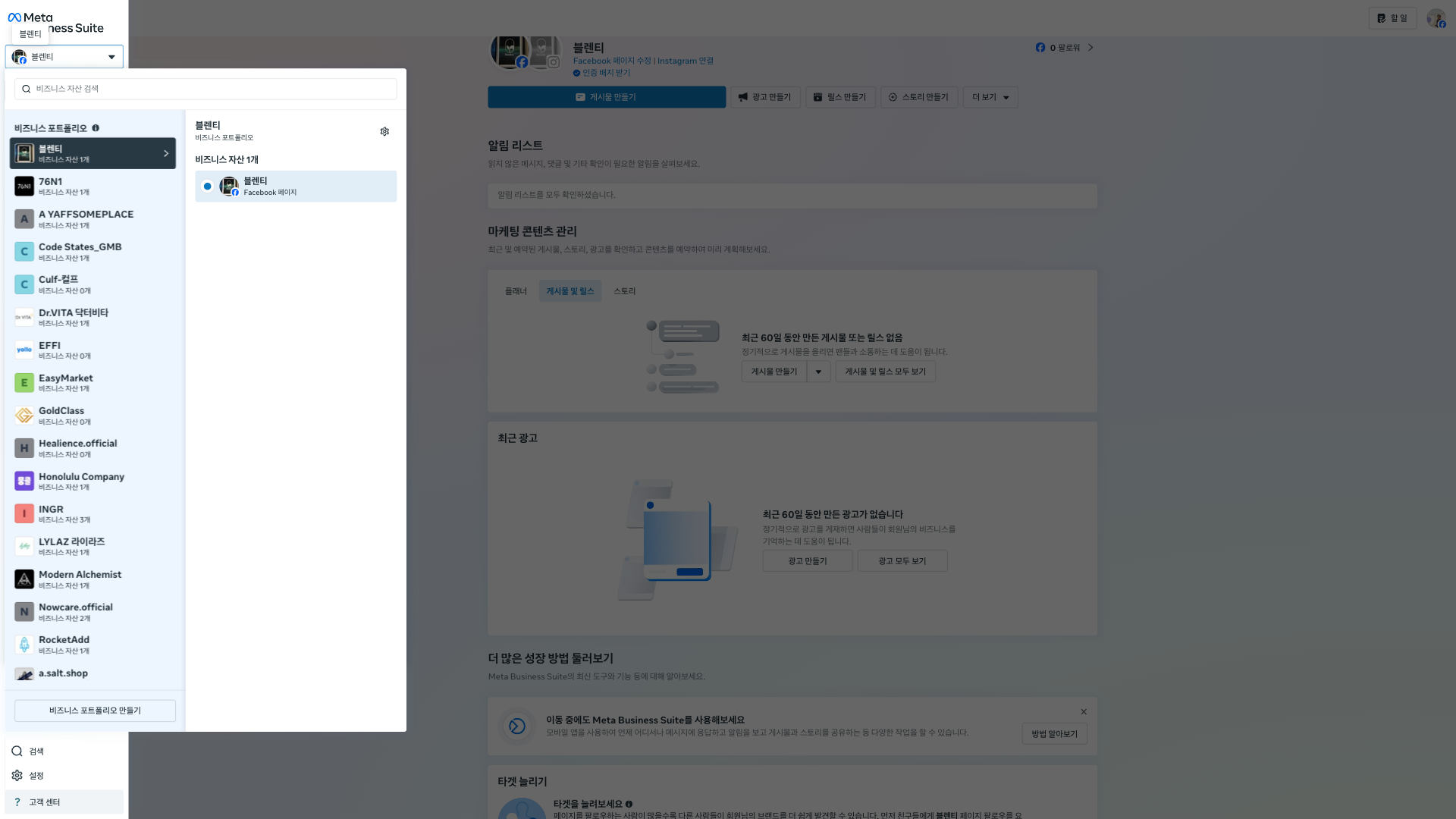Select the EasyMarket portfolio

93,383
